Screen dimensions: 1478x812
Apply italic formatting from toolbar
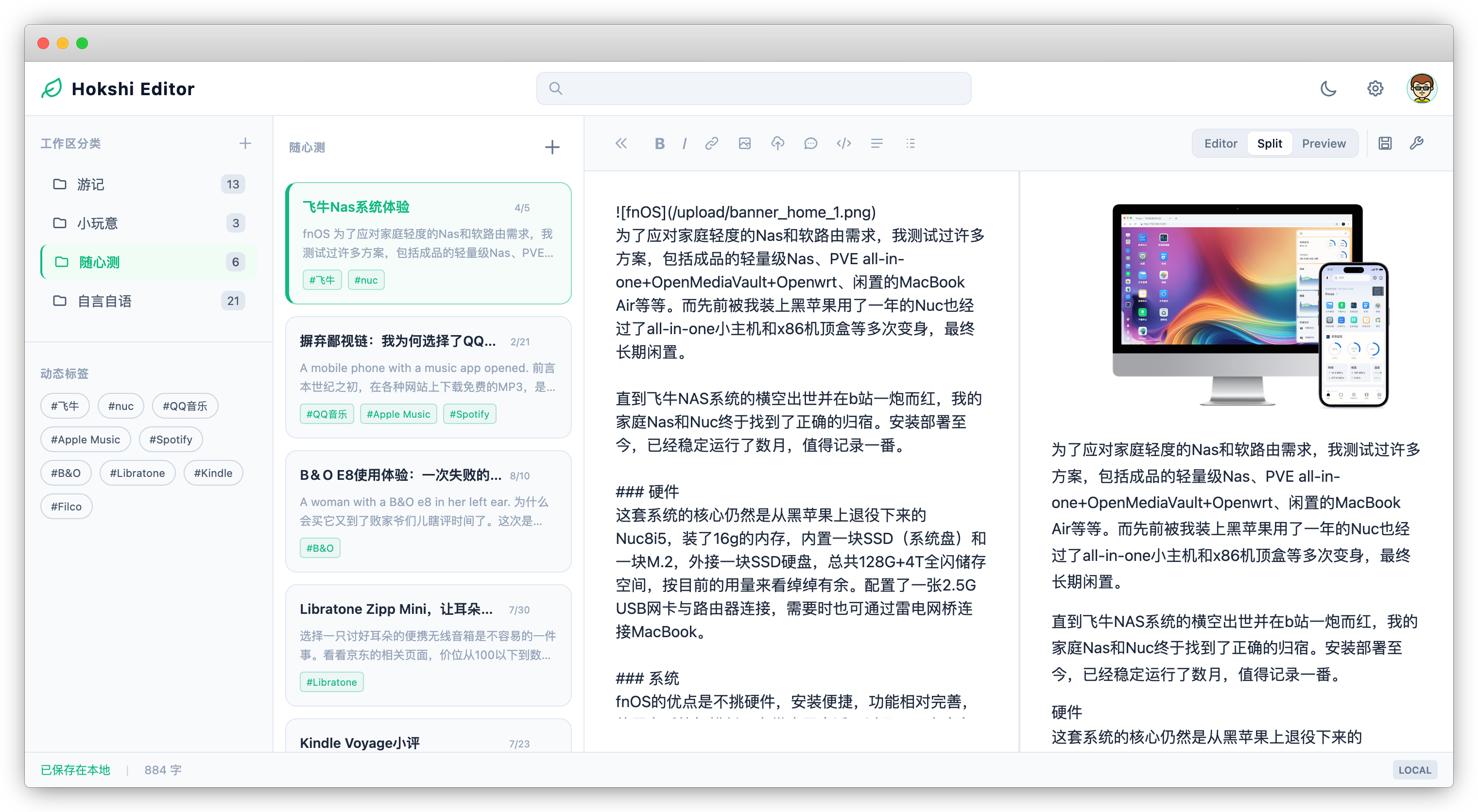click(685, 143)
